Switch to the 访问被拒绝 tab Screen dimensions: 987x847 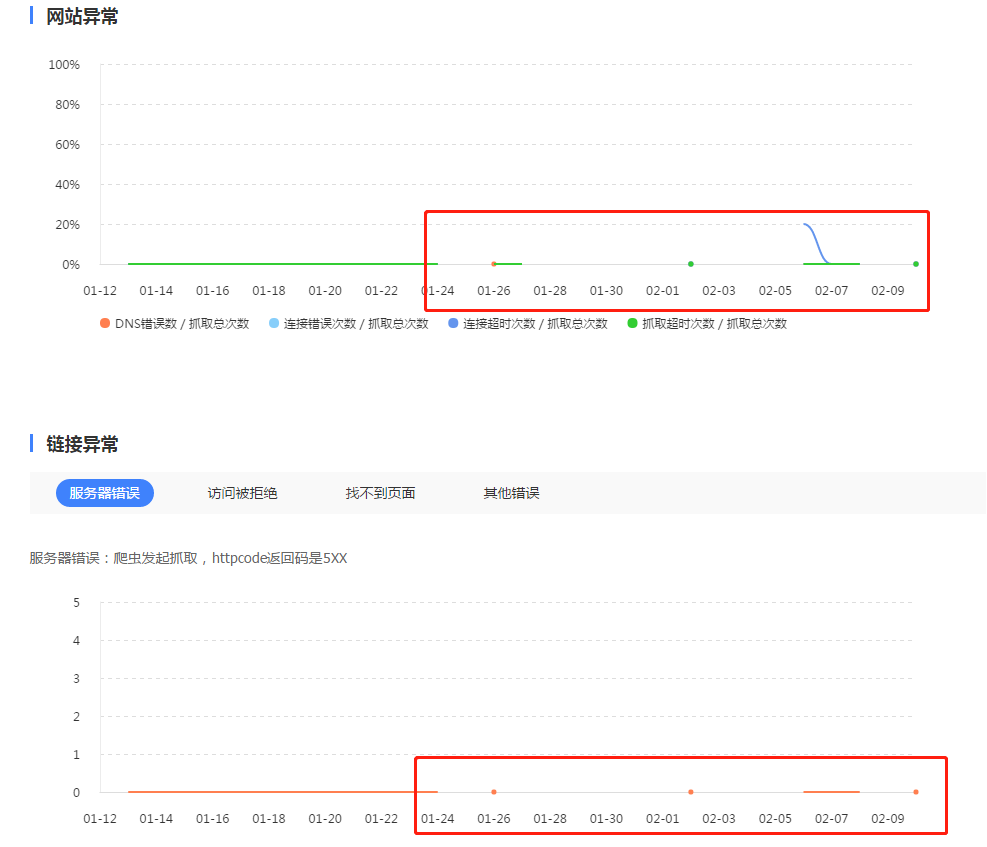coord(240,493)
